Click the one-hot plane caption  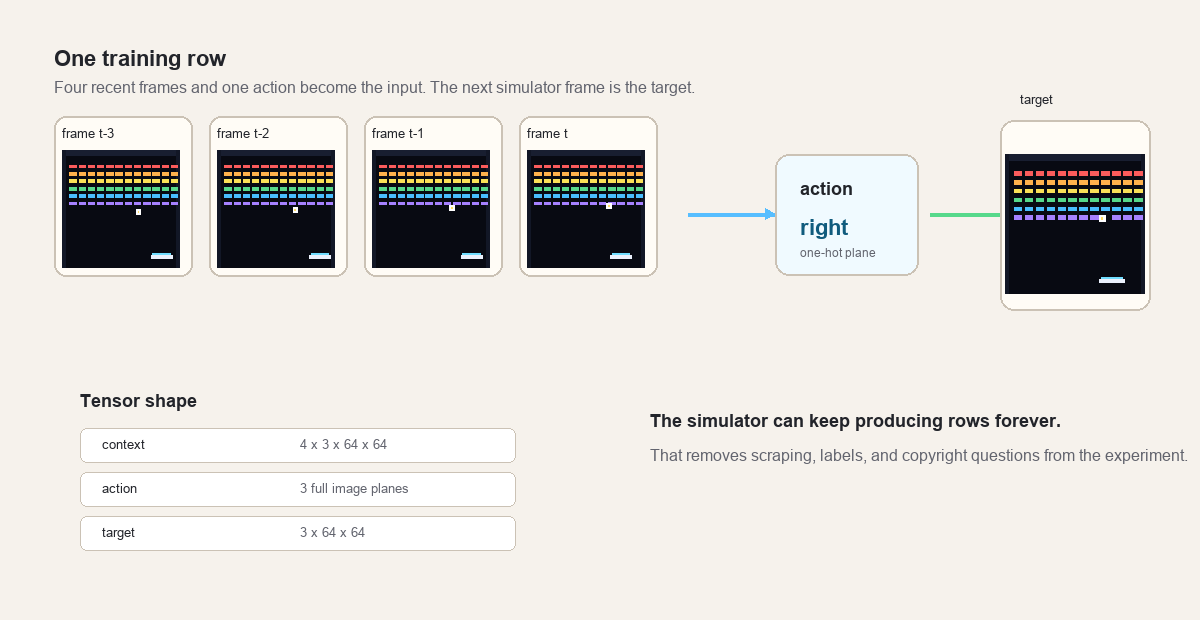(838, 253)
